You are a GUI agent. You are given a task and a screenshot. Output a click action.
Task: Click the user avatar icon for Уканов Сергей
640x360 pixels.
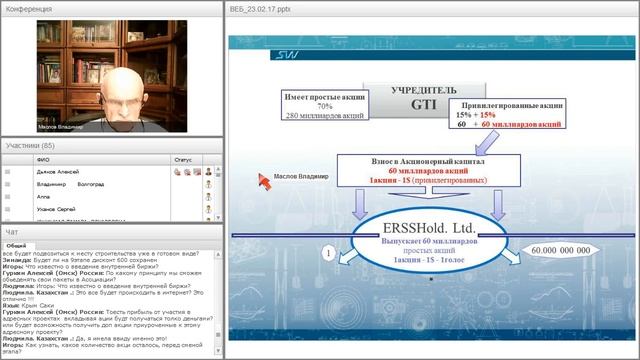[x=209, y=209]
